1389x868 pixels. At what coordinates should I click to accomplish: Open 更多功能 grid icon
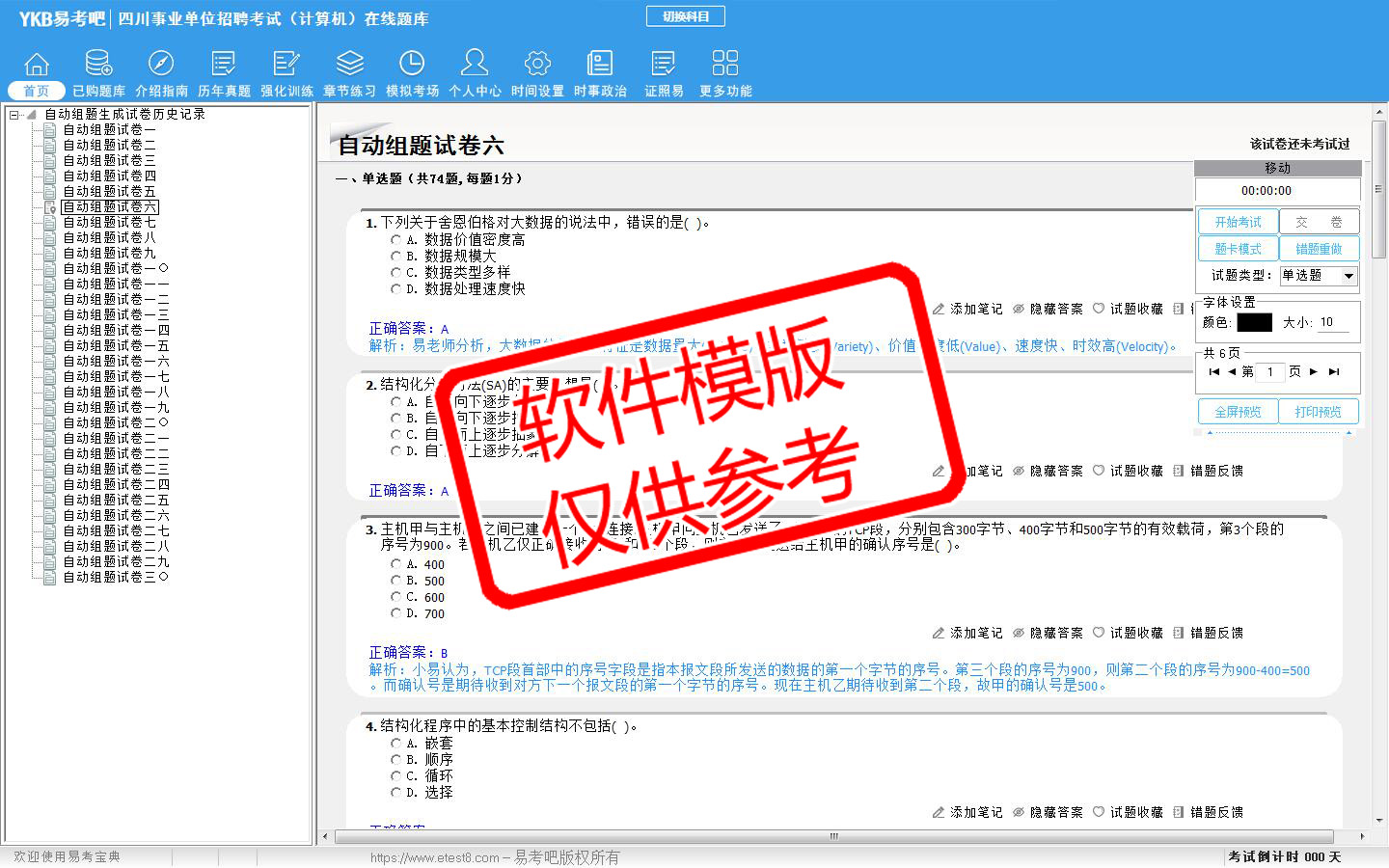pyautogui.click(x=725, y=65)
